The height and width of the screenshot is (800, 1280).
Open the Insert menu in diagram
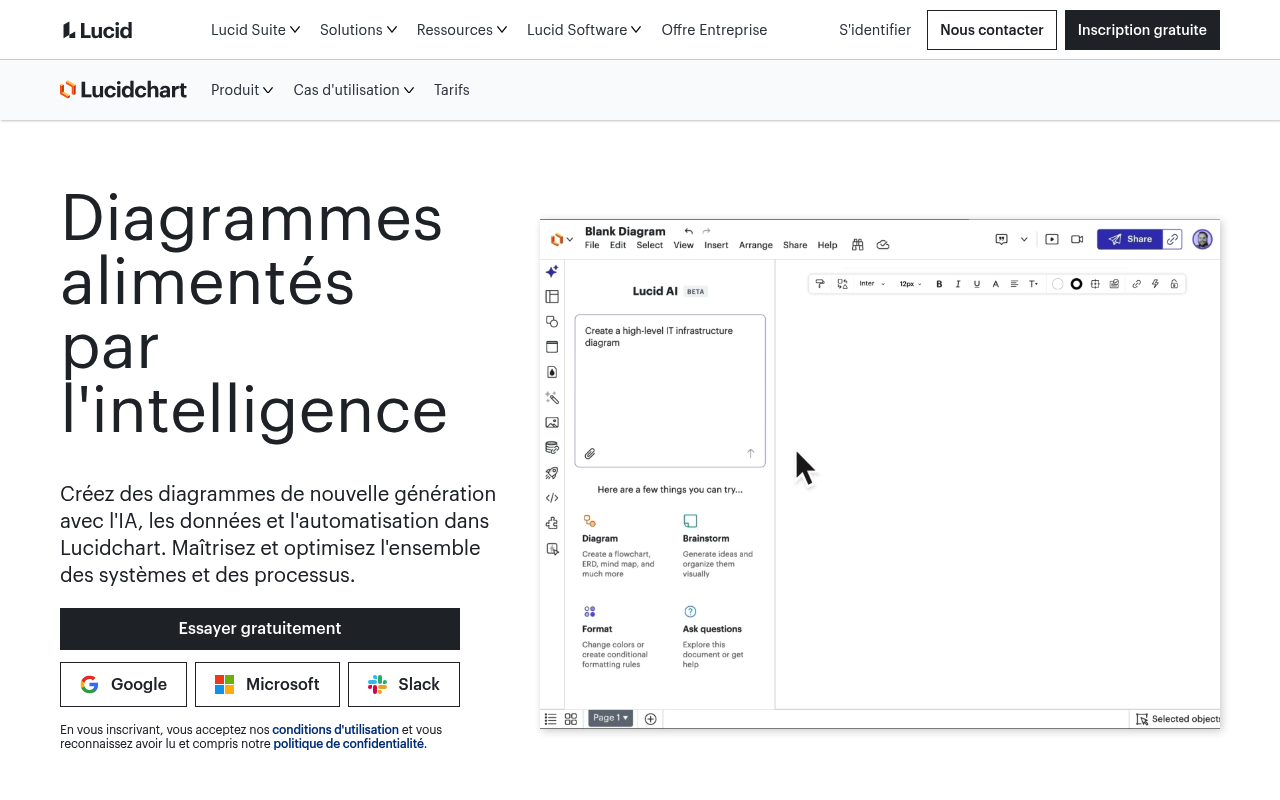pos(716,245)
